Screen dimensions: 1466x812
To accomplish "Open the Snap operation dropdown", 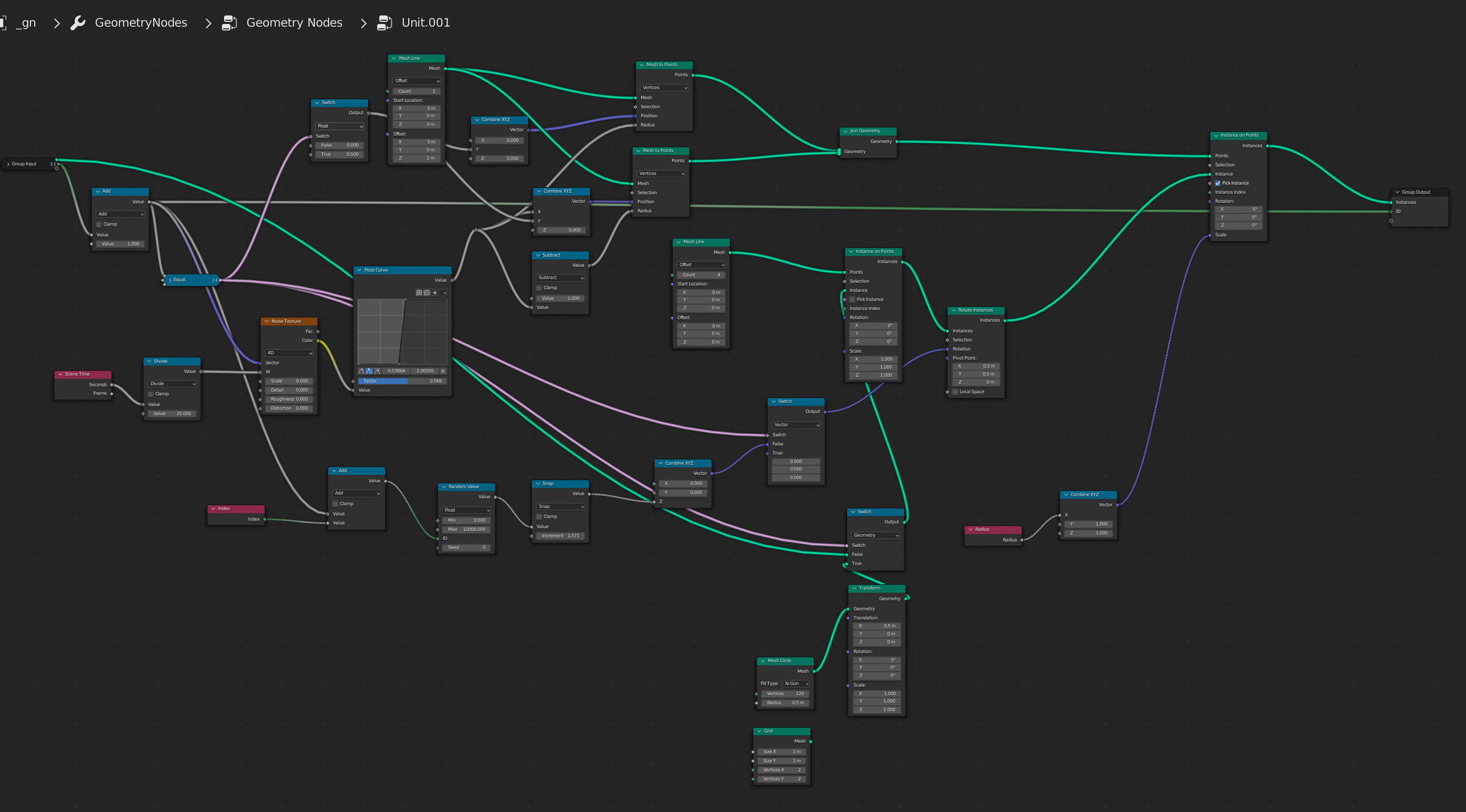I will coord(561,506).
